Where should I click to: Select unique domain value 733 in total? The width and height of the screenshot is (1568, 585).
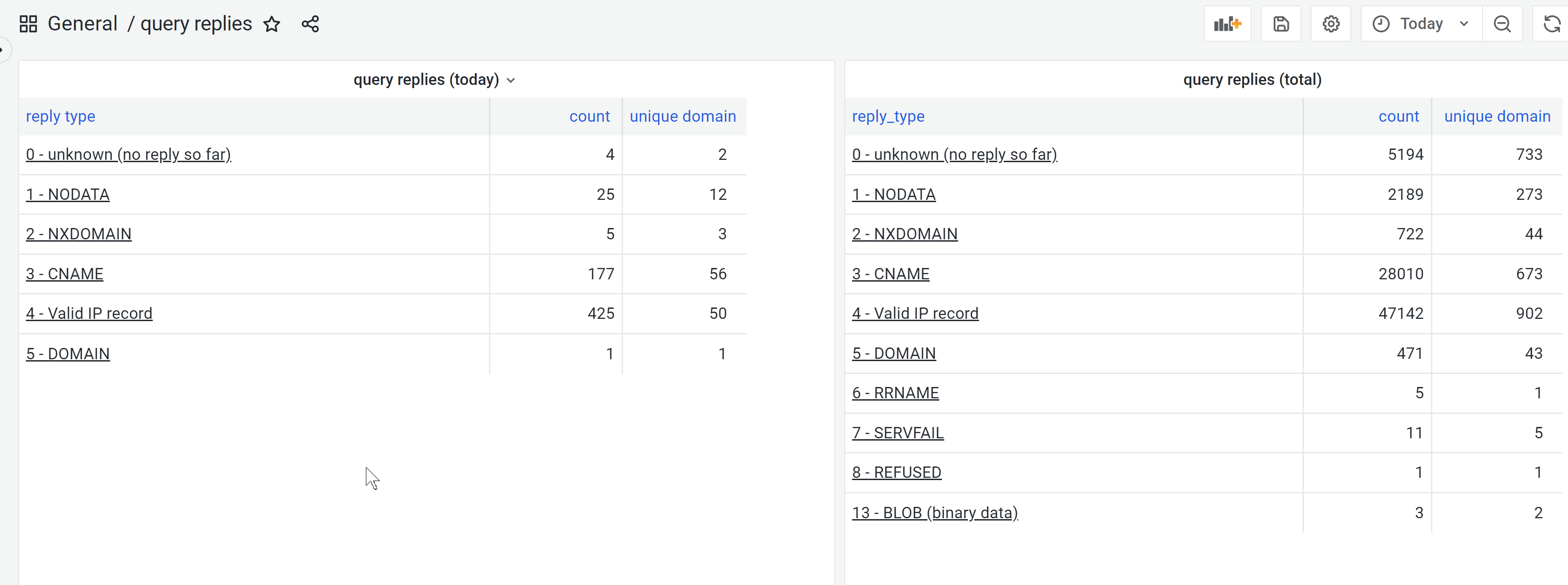pos(1497,154)
